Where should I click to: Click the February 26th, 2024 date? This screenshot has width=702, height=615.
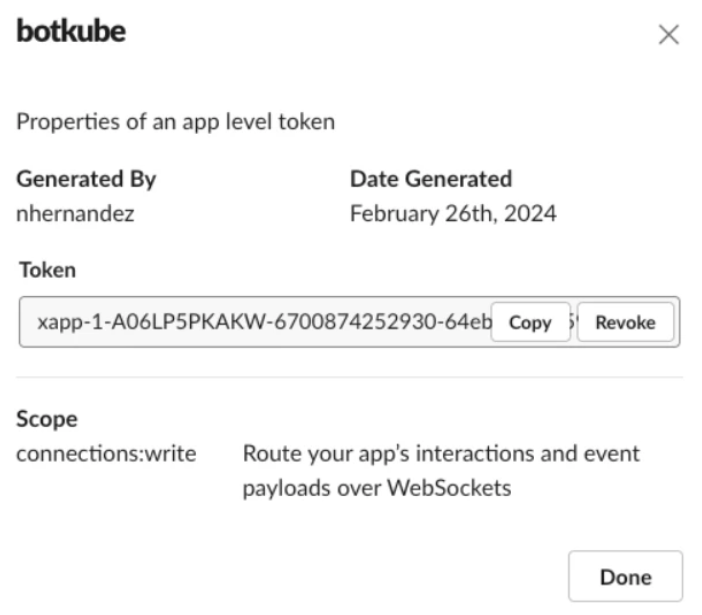click(x=453, y=213)
